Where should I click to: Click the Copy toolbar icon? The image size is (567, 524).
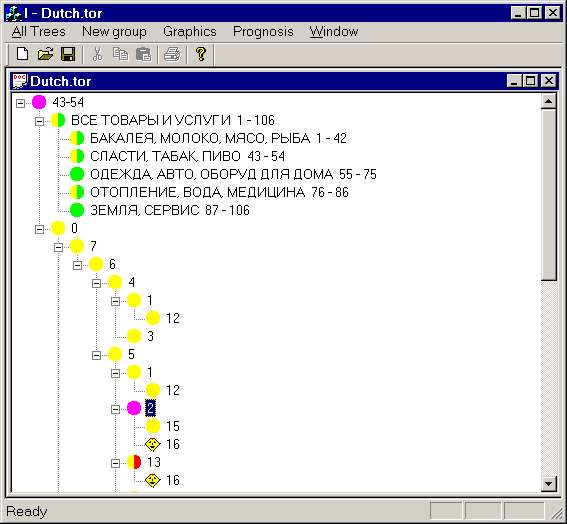[x=120, y=54]
